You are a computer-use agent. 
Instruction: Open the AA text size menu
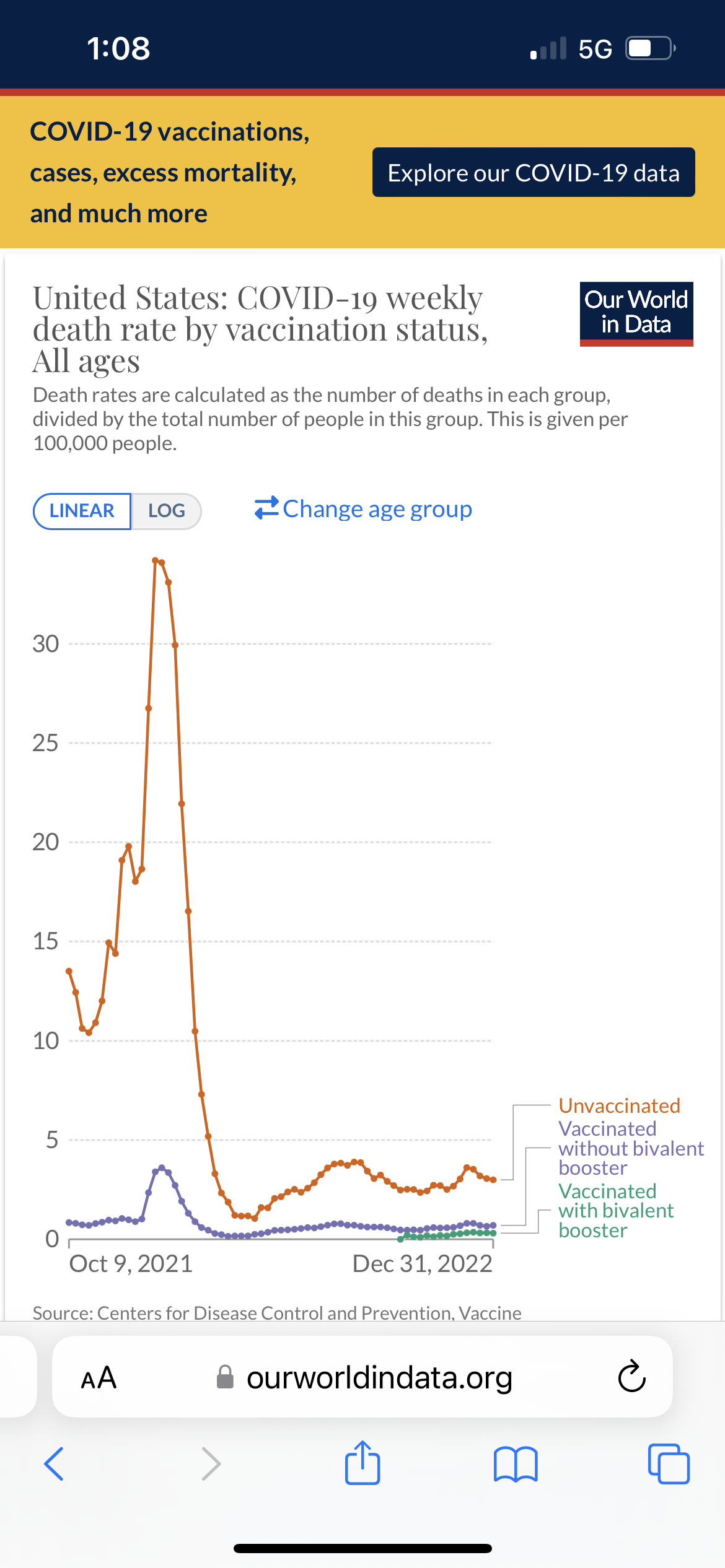point(99,1378)
